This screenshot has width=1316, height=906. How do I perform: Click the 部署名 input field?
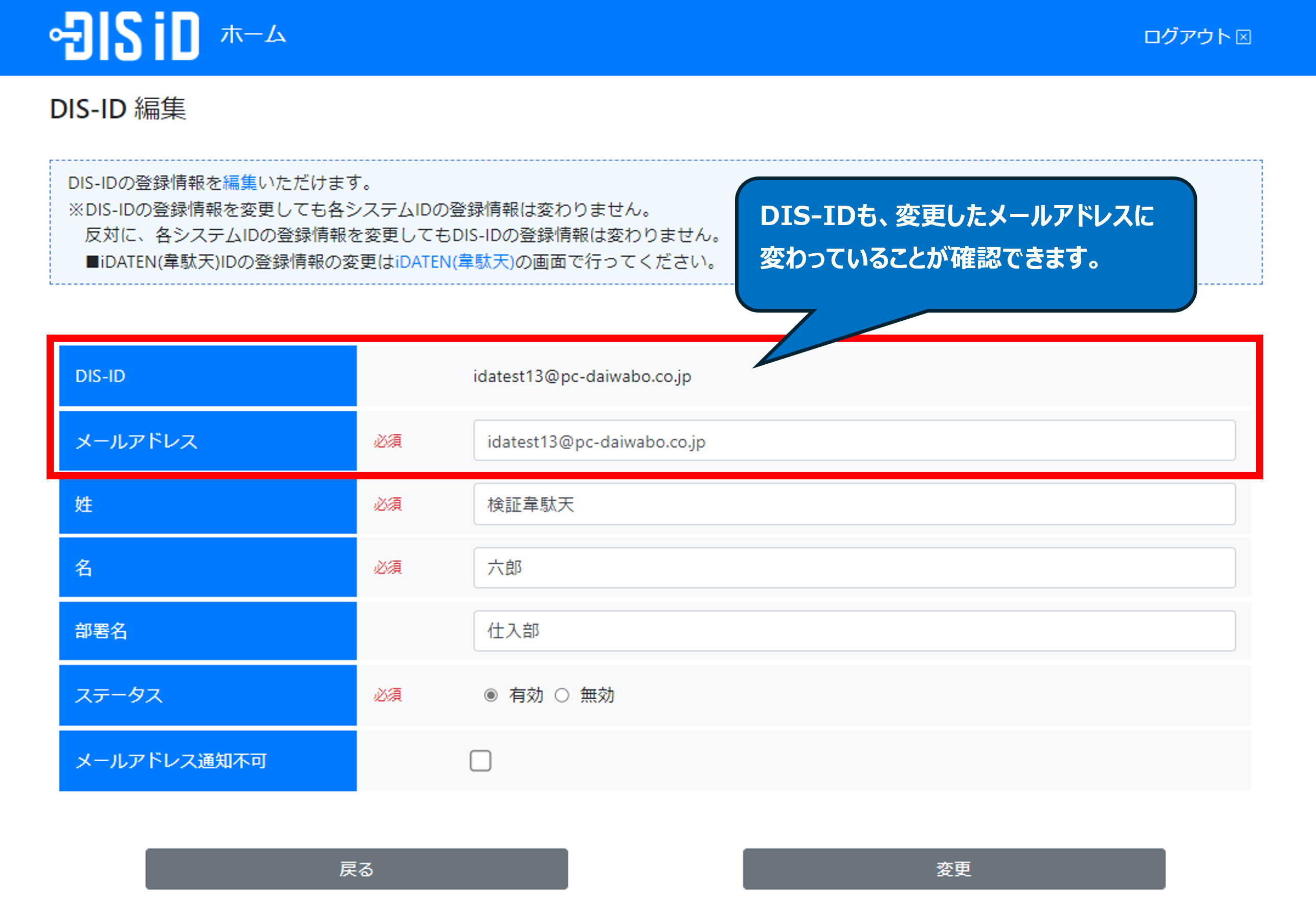tap(854, 631)
